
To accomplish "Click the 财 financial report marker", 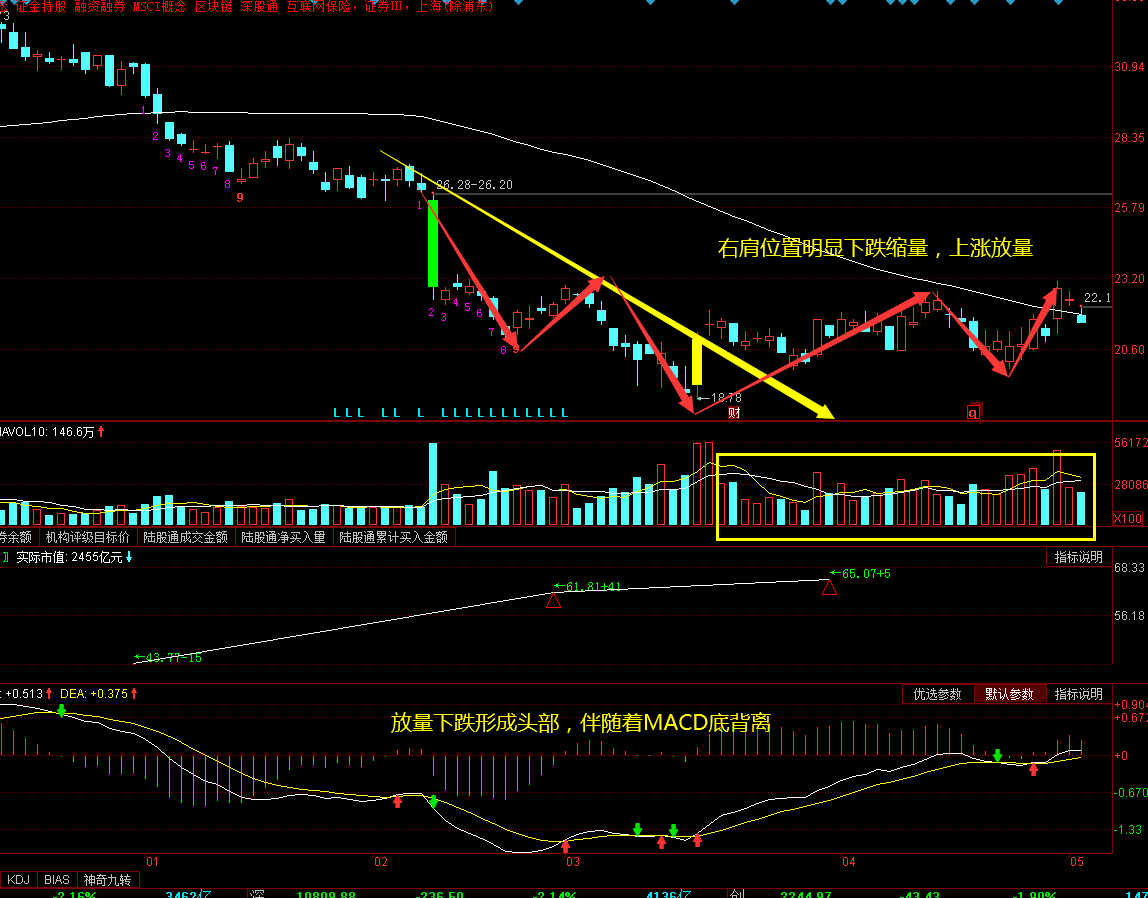I will pyautogui.click(x=734, y=411).
